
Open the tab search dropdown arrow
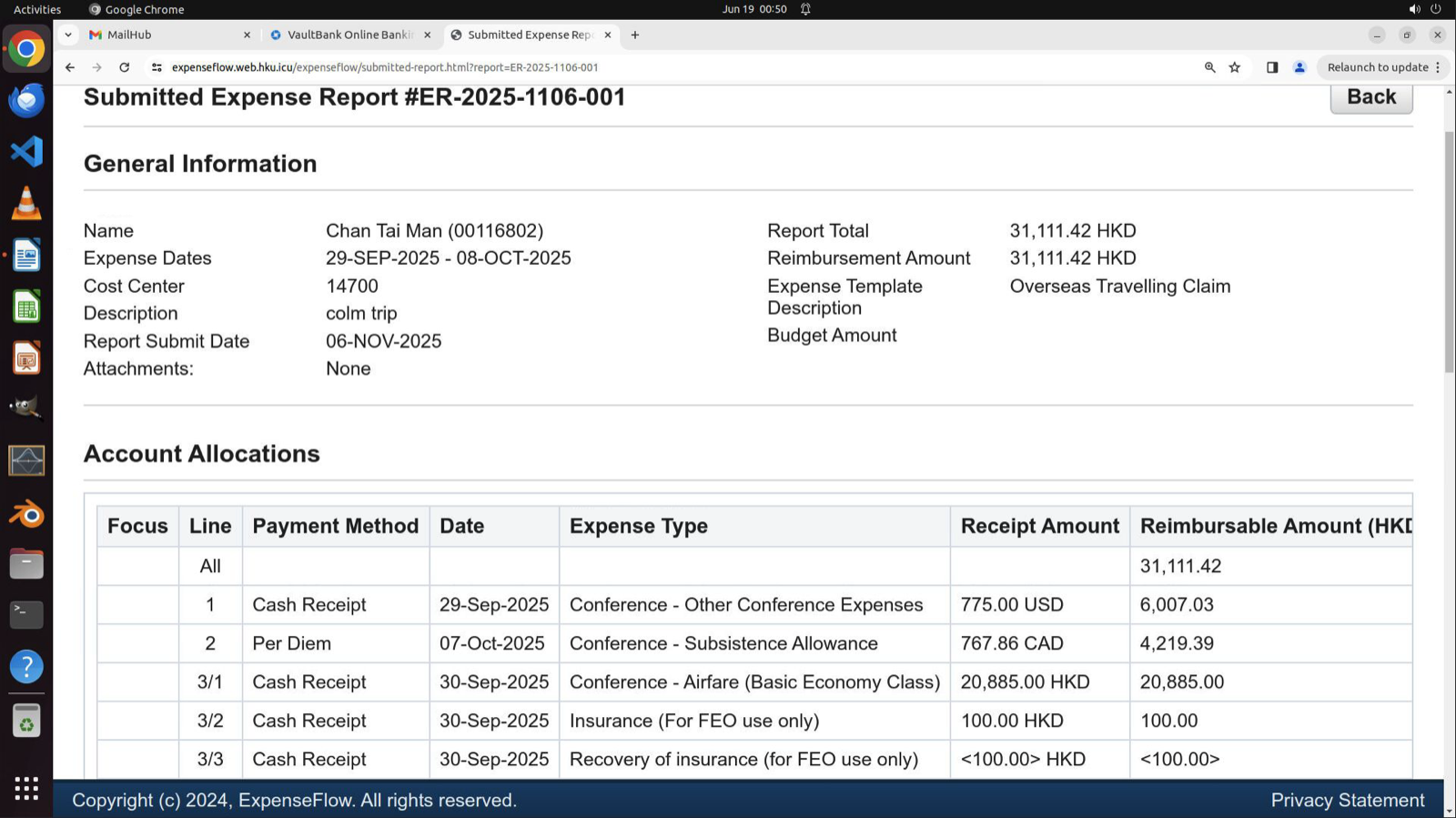(68, 35)
